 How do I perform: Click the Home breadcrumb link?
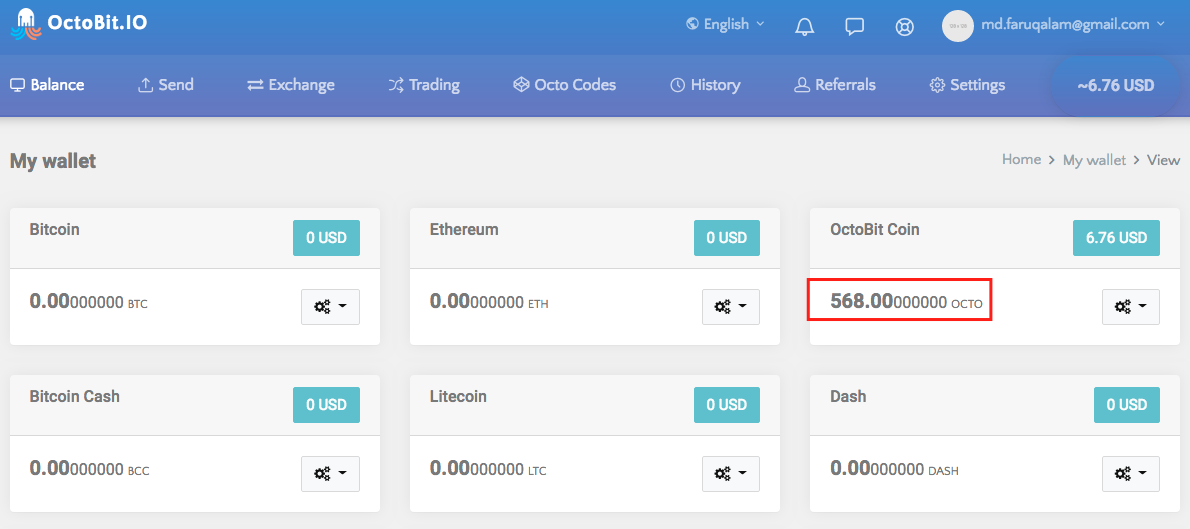pos(1022,159)
